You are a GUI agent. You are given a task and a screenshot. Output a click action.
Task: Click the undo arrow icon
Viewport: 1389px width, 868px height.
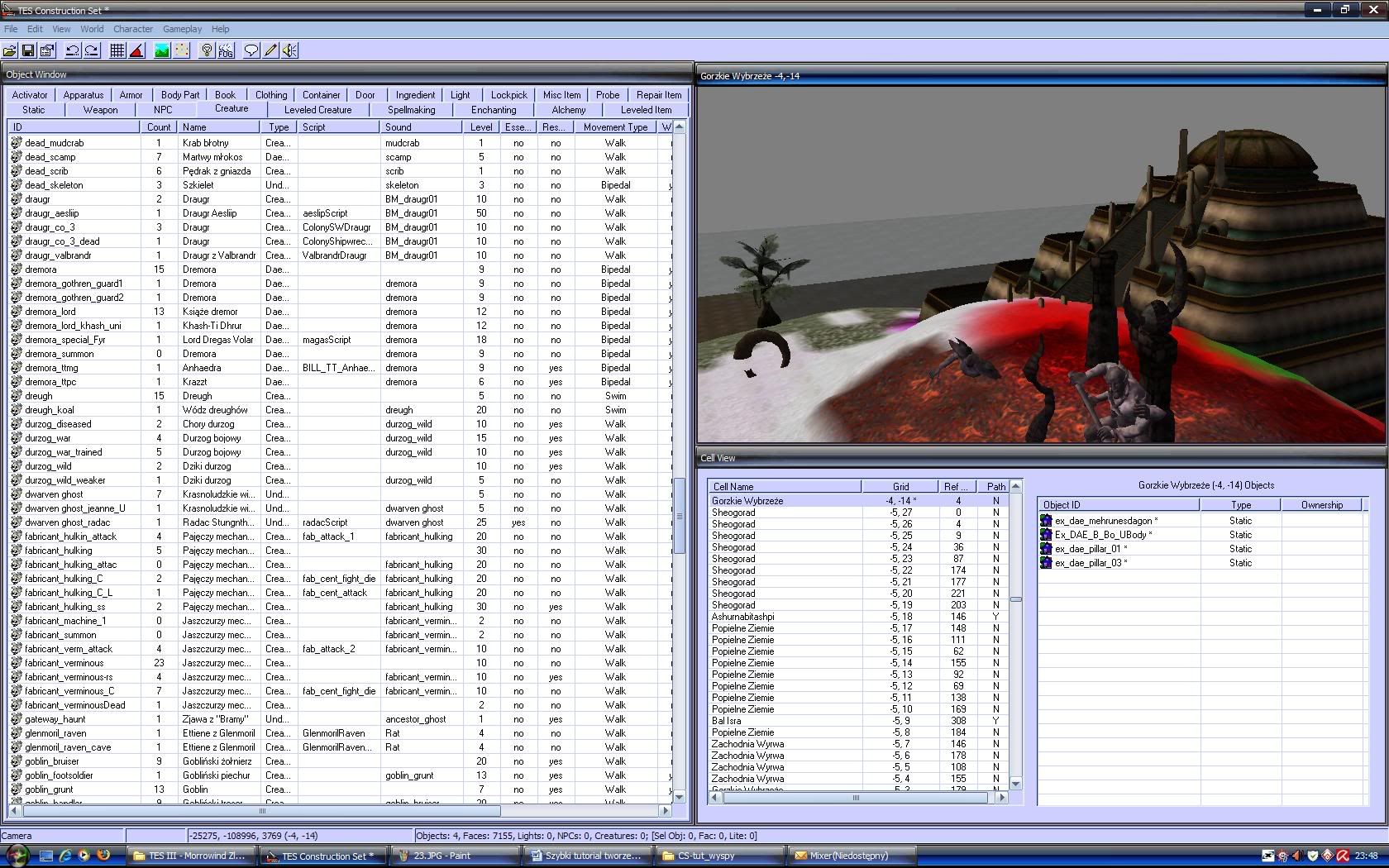(73, 50)
